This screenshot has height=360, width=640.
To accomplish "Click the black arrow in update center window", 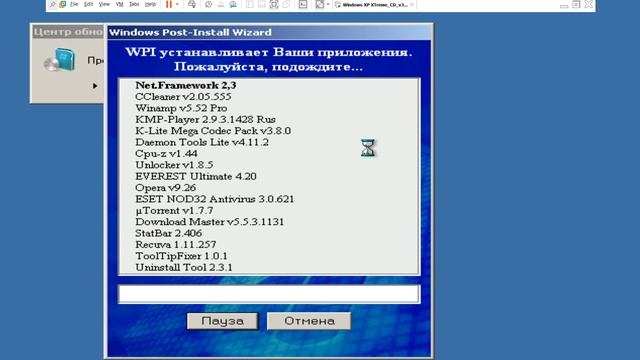I will (95, 86).
